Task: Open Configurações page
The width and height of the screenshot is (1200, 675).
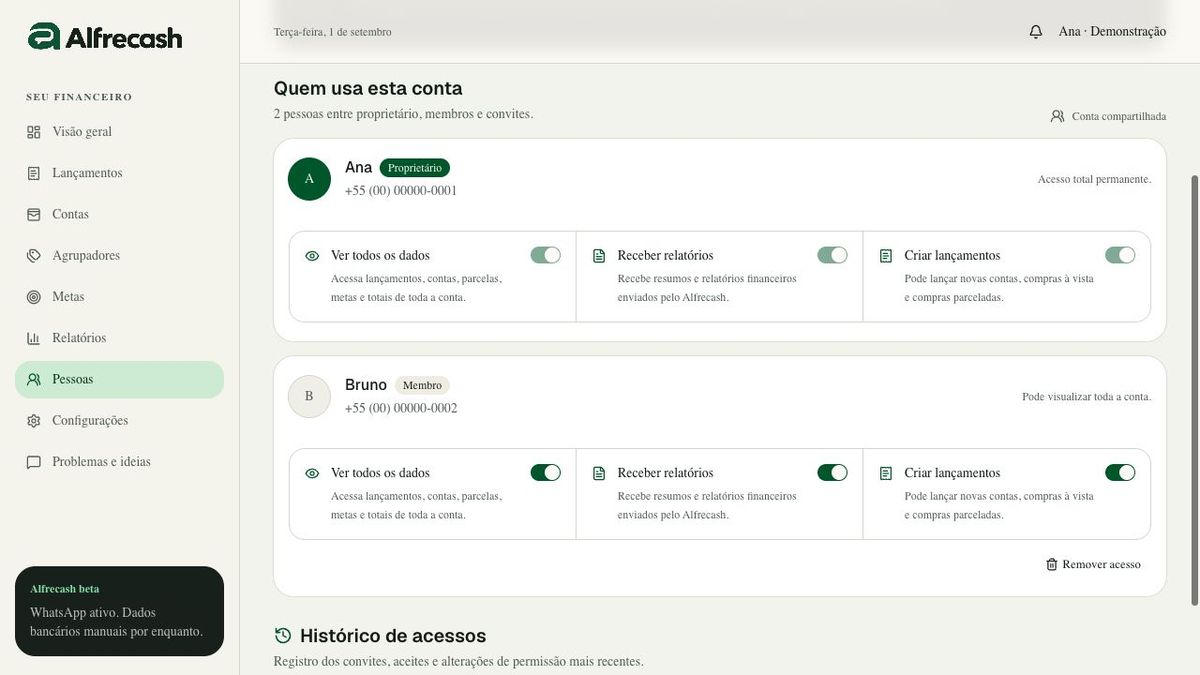Action: coord(119,421)
